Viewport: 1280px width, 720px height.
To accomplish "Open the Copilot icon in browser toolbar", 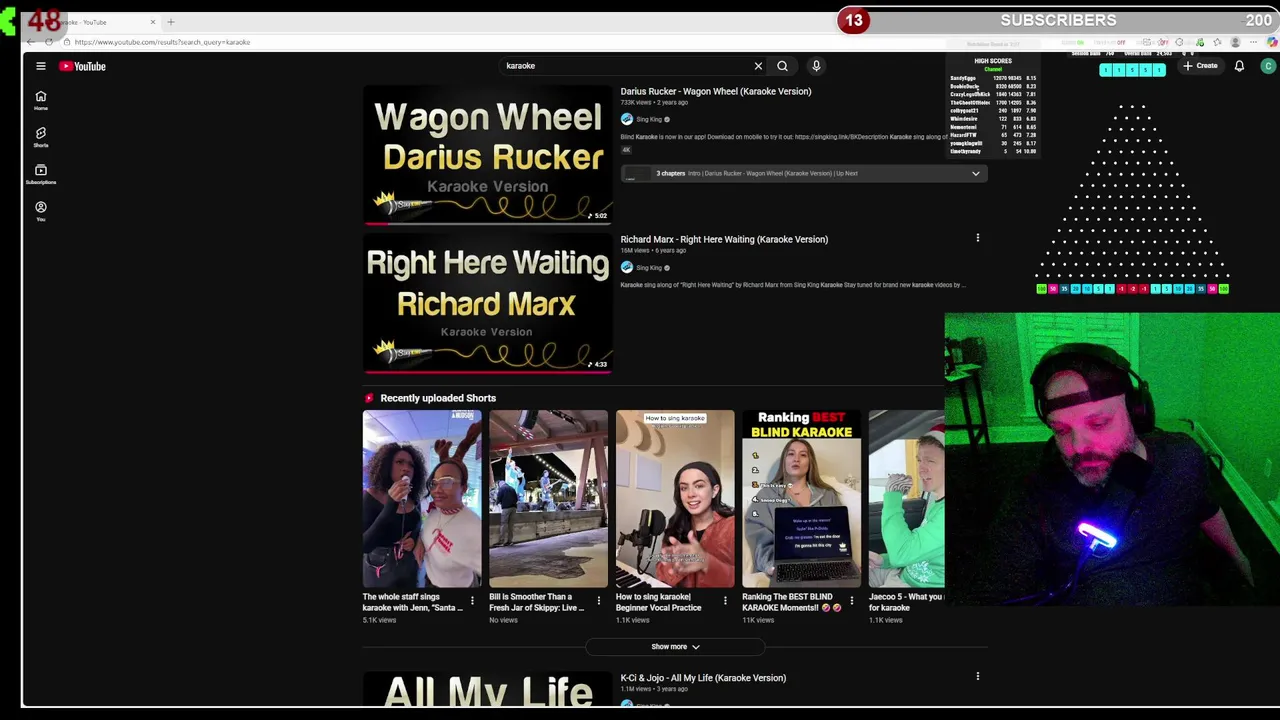I will coord(1271,42).
